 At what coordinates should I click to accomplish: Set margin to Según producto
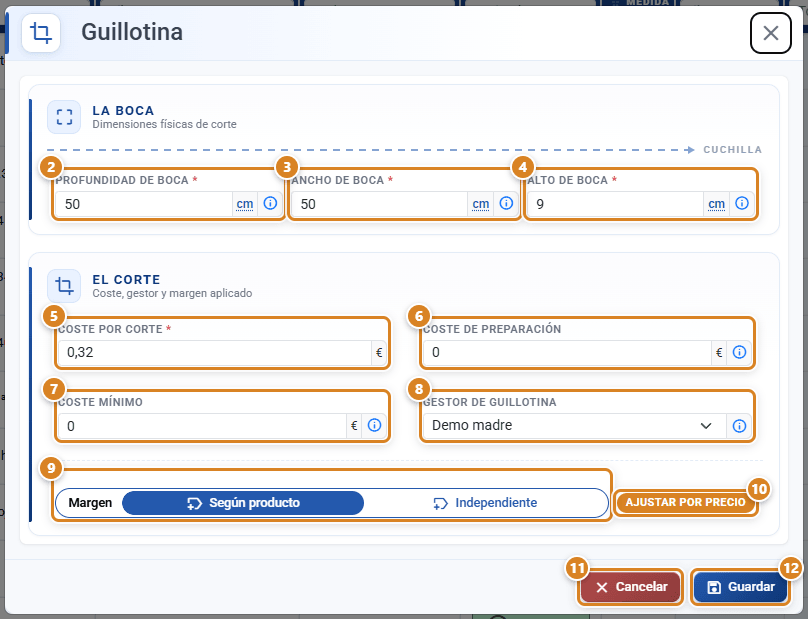click(x=243, y=503)
